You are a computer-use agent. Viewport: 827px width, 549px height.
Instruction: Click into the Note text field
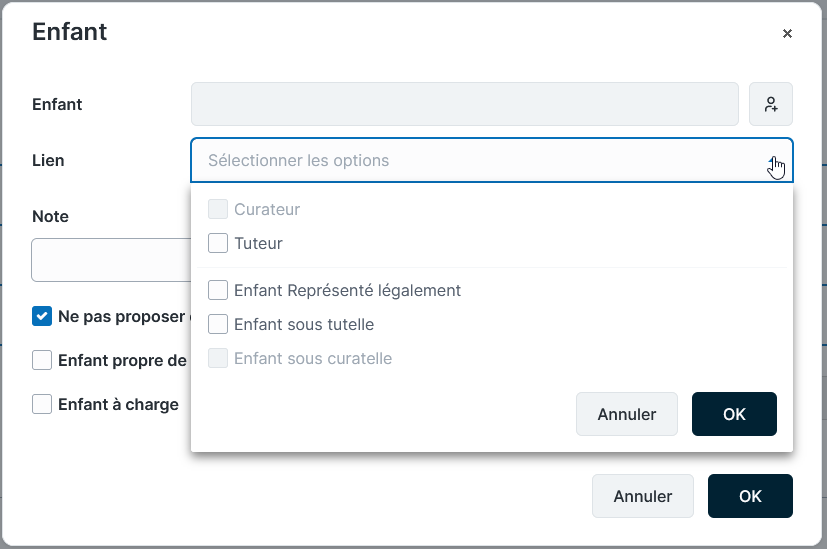[111, 260]
